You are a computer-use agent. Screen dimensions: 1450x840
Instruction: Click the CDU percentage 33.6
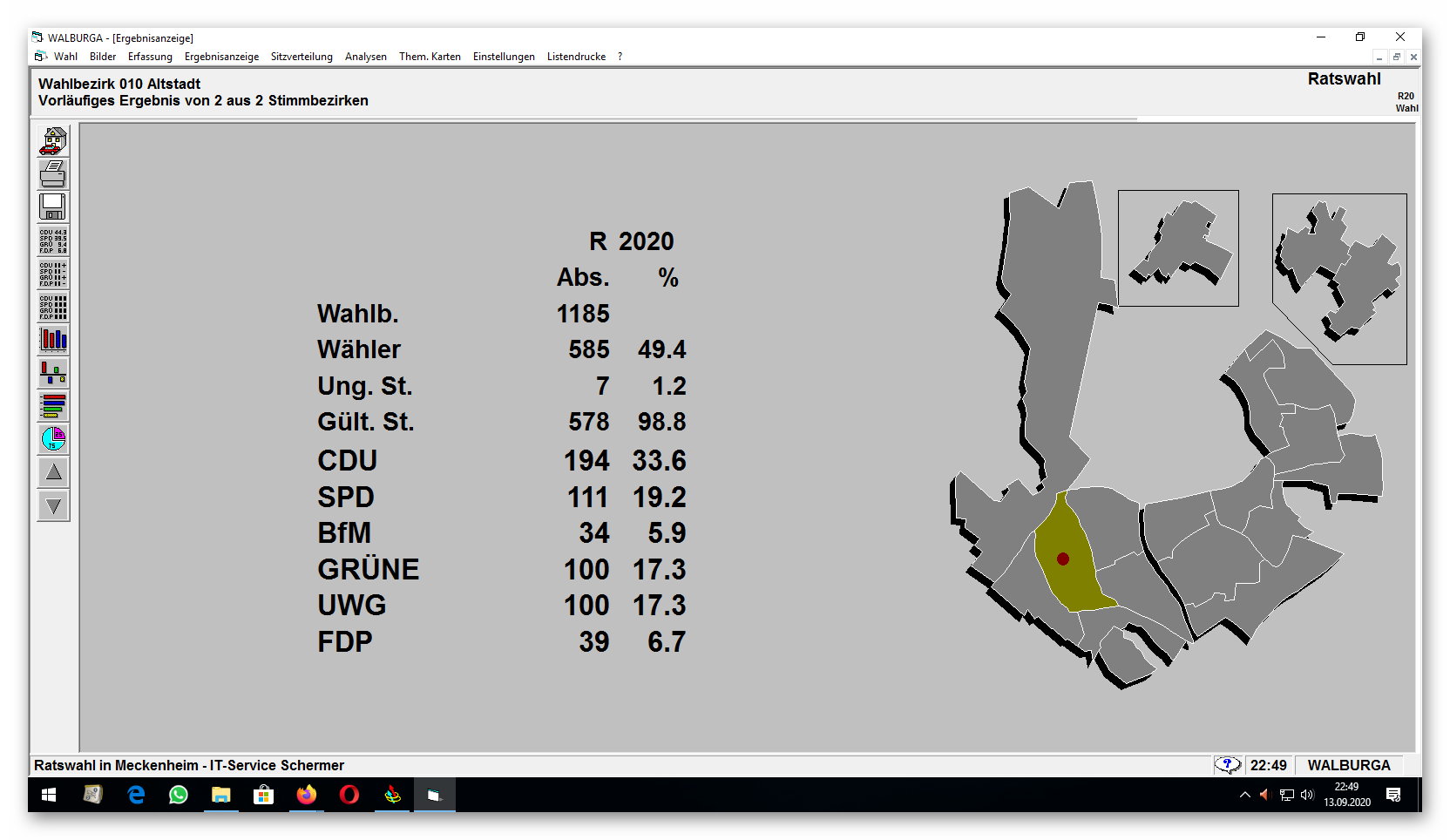point(660,460)
